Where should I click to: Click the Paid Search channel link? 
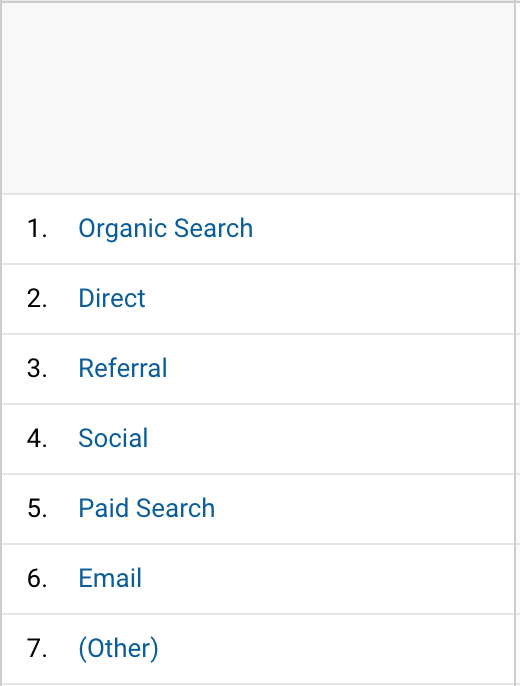[147, 508]
